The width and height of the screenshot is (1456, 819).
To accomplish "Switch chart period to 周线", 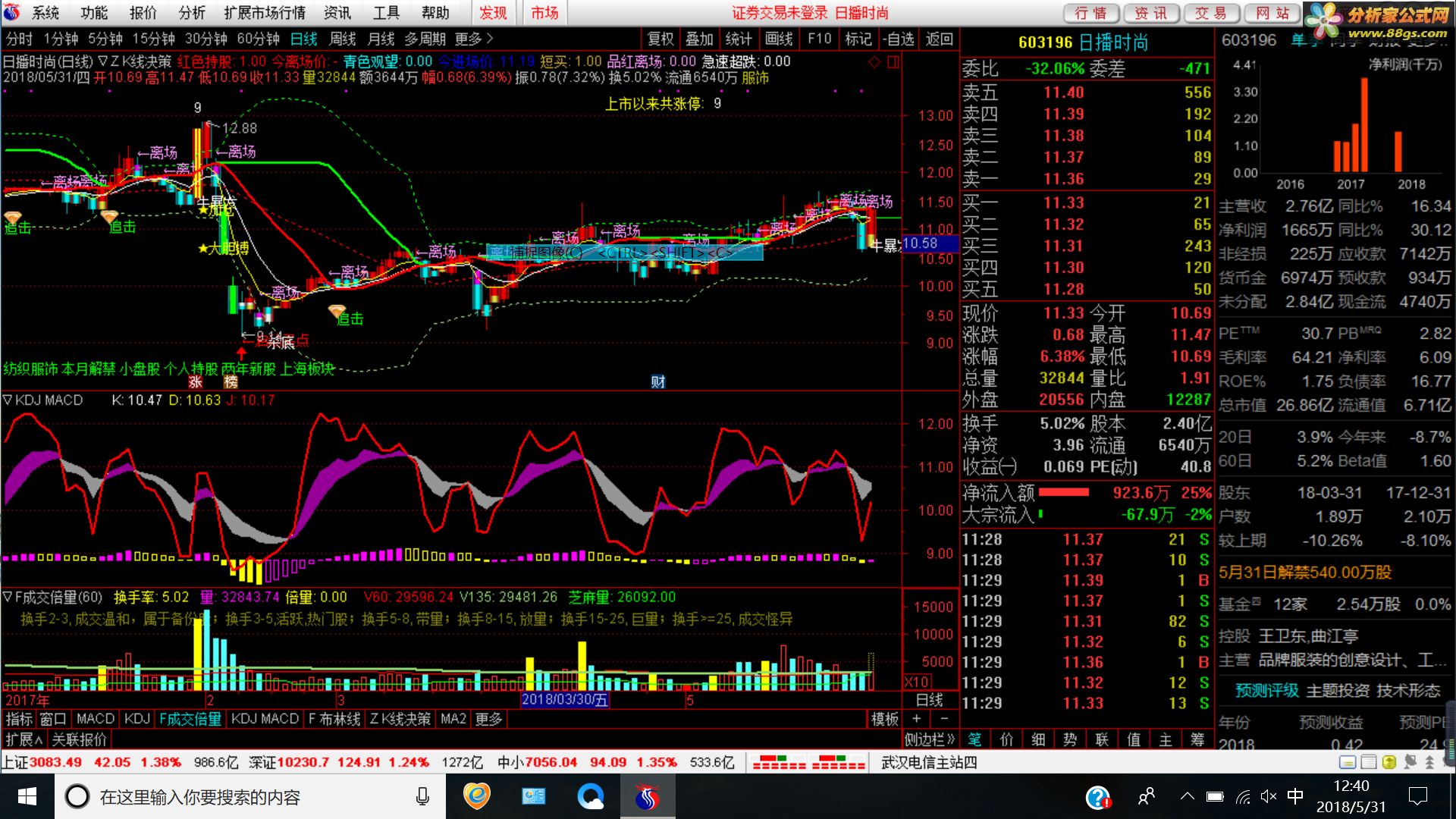I will [x=342, y=39].
